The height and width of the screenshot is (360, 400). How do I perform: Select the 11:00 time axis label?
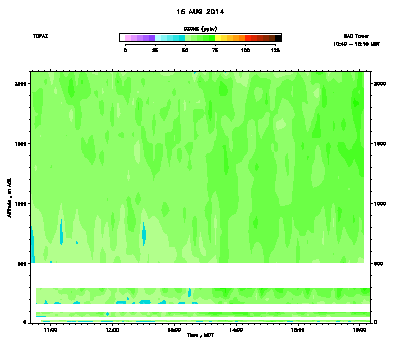pyautogui.click(x=51, y=330)
